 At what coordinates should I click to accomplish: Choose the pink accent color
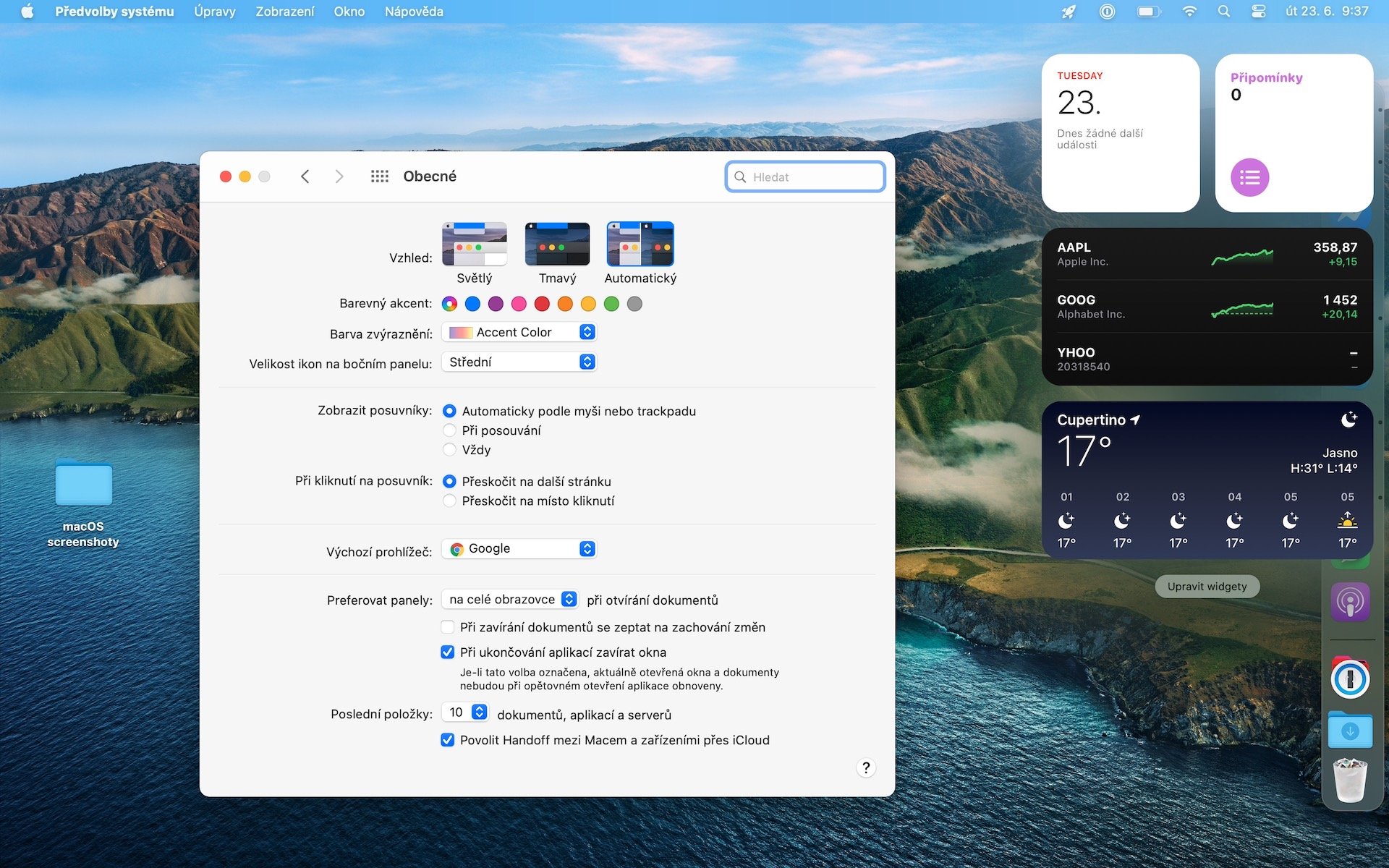coord(519,304)
